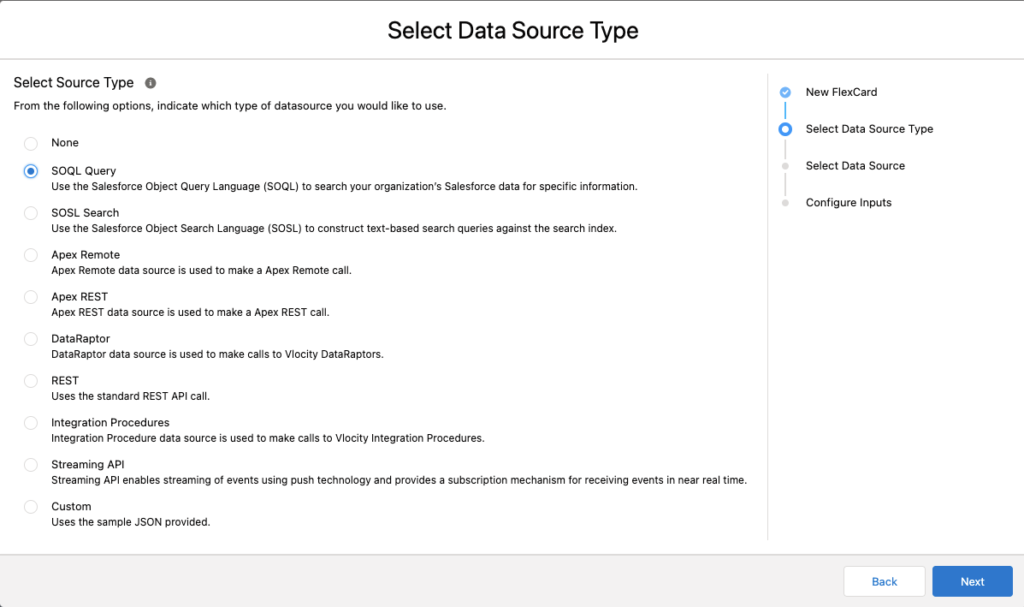1024x607 pixels.
Task: Click the Apex REST option label
Action: point(80,297)
